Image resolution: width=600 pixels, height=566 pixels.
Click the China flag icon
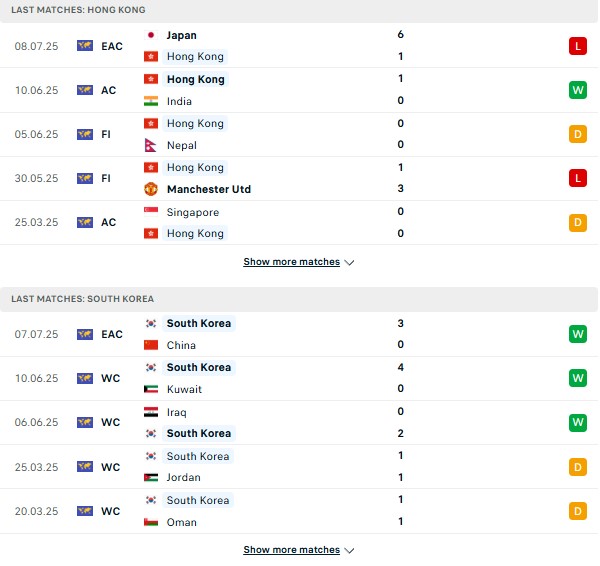click(151, 345)
